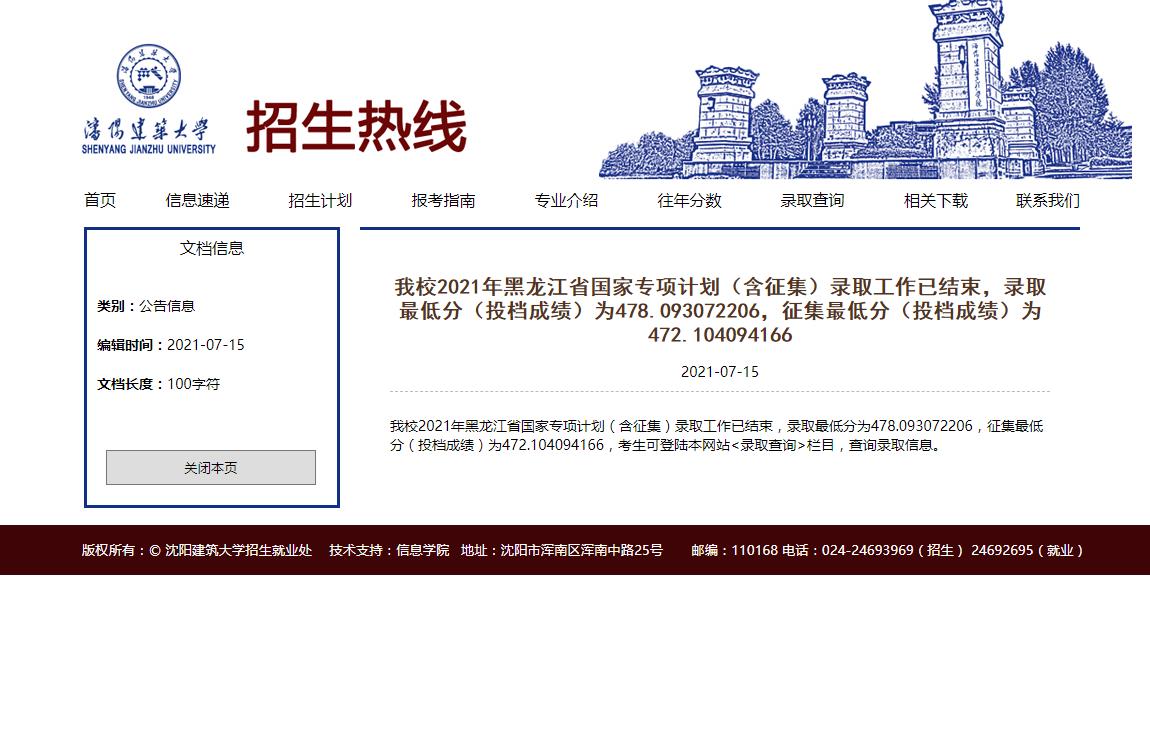Click the 文档长度：100字符 line

[x=158, y=383]
